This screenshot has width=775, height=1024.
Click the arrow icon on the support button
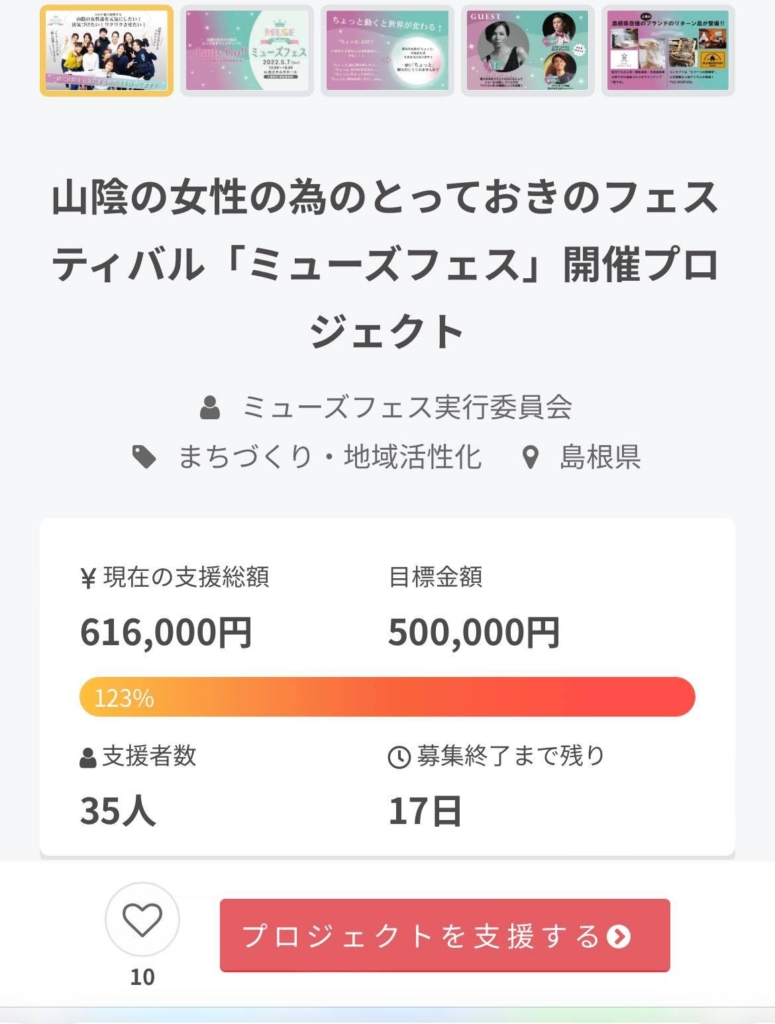point(618,936)
